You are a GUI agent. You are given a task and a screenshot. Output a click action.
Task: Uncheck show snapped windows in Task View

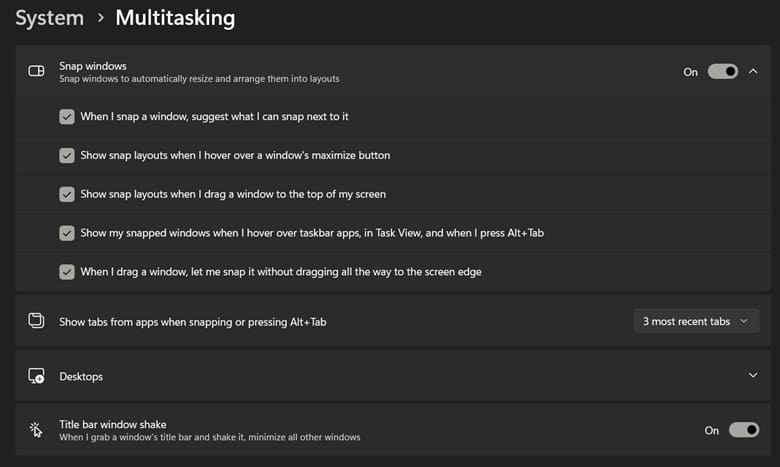coord(67,233)
